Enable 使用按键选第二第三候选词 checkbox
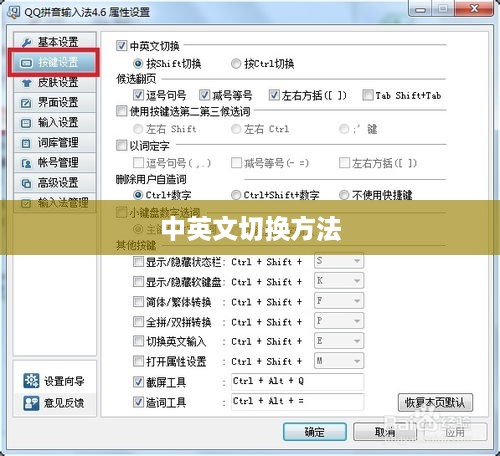The image size is (500, 456). click(x=122, y=111)
